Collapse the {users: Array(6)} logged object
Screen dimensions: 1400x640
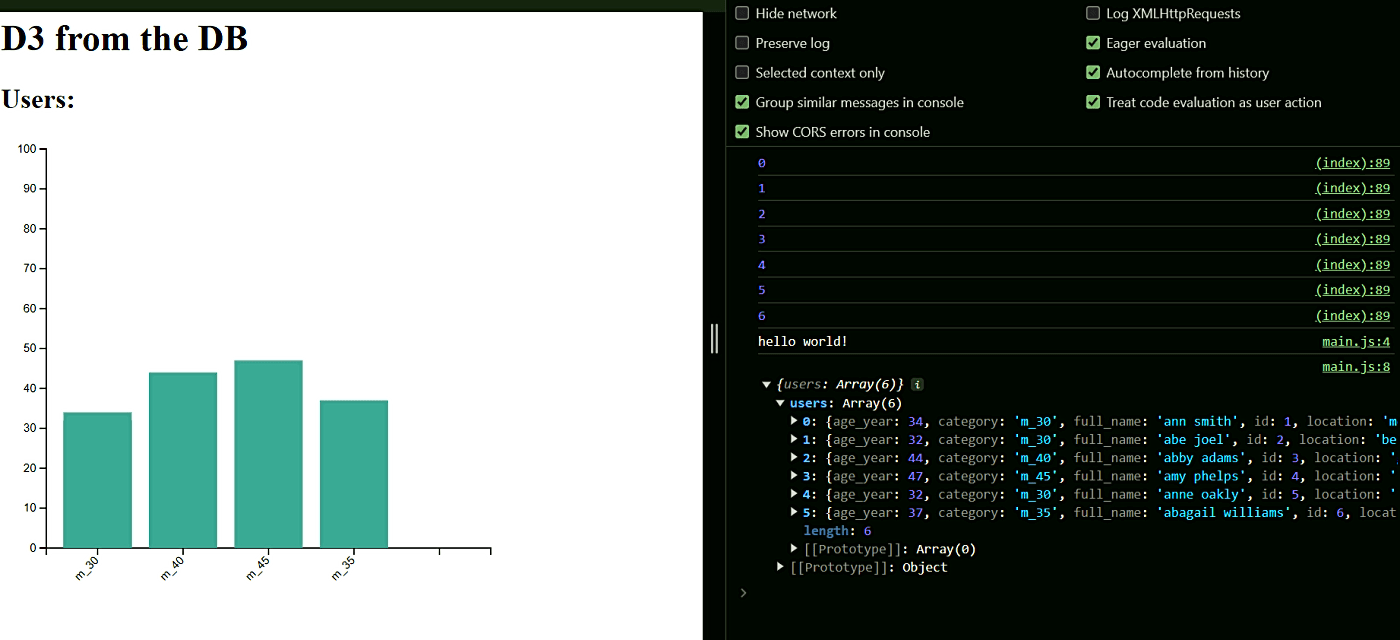pos(767,384)
